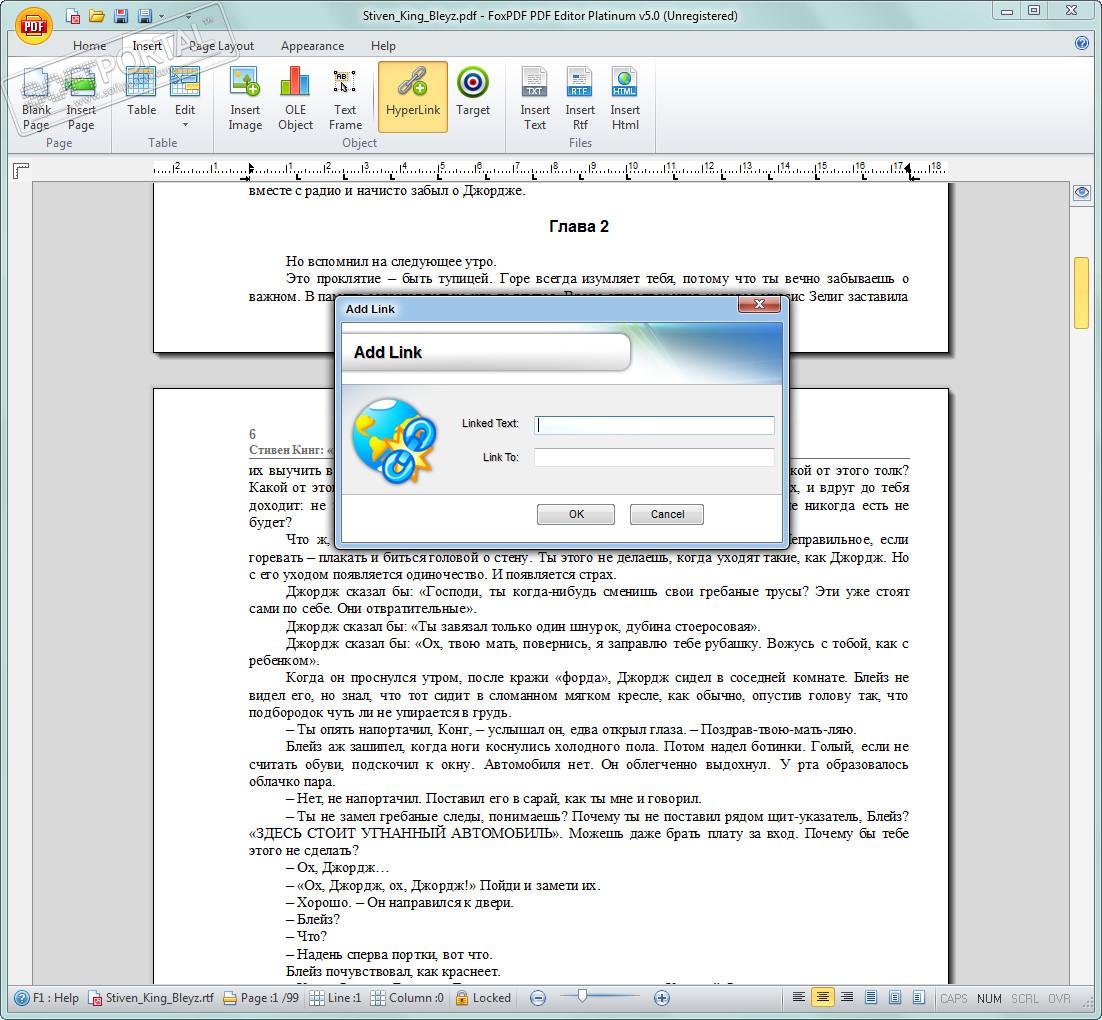Click the F1 : Help status bar item
This screenshot has height=1020, width=1102.
(46, 998)
